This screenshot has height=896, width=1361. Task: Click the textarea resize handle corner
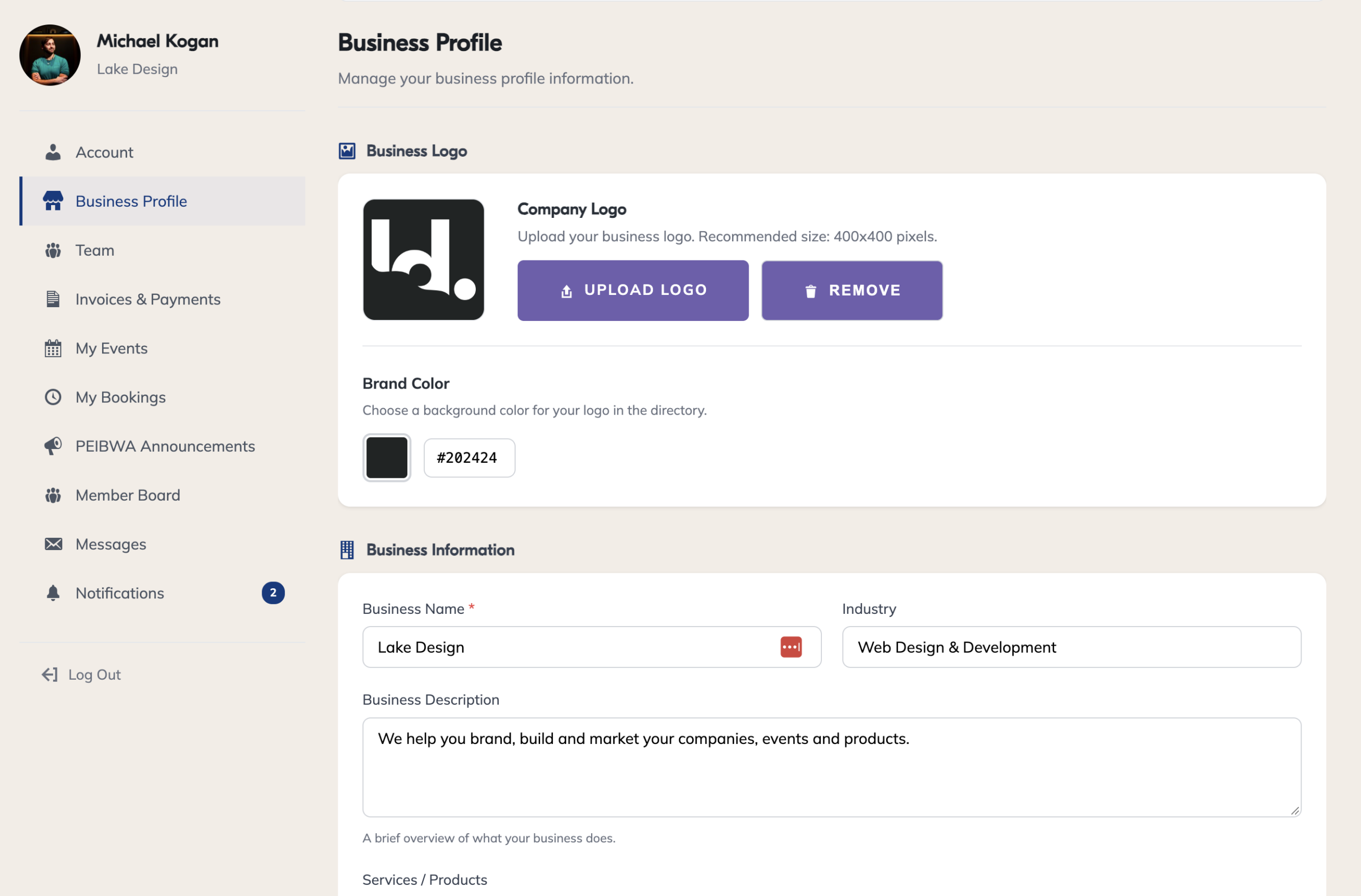coord(1295,810)
